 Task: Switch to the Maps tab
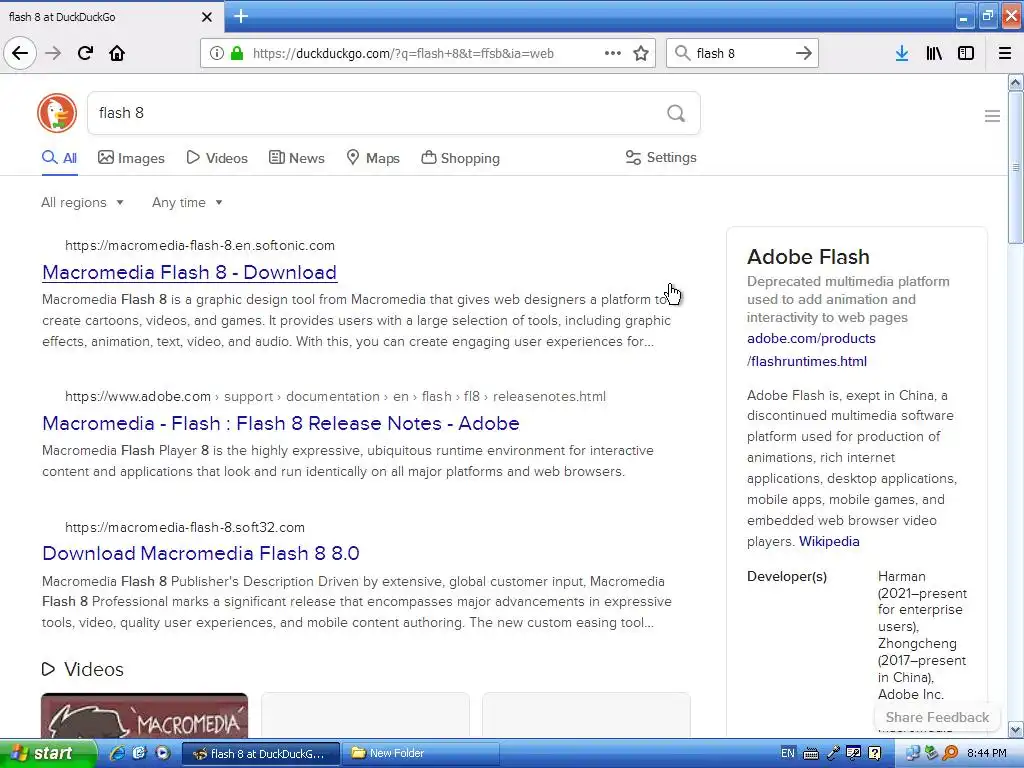[372, 158]
